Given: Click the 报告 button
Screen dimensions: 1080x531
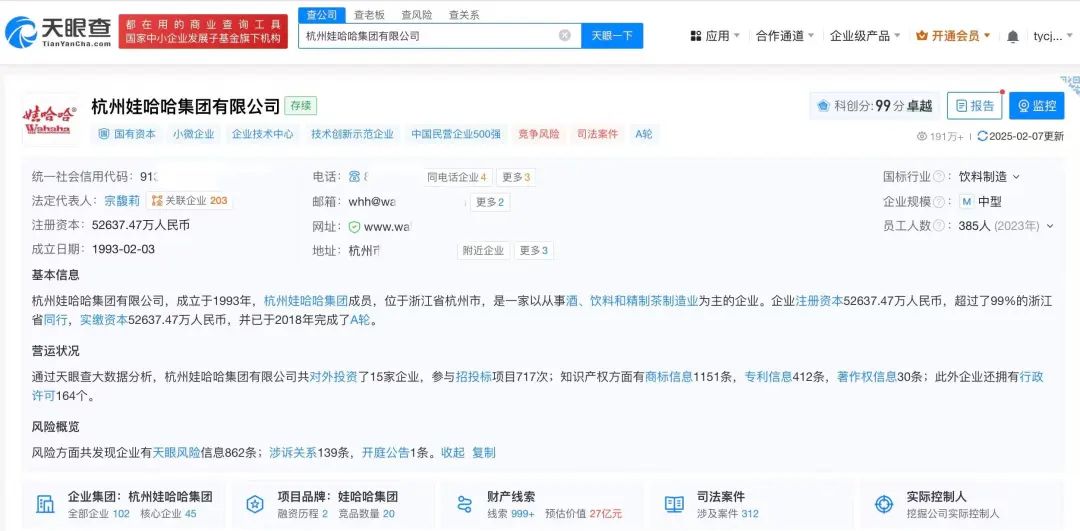Looking at the screenshot, I should tap(975, 106).
